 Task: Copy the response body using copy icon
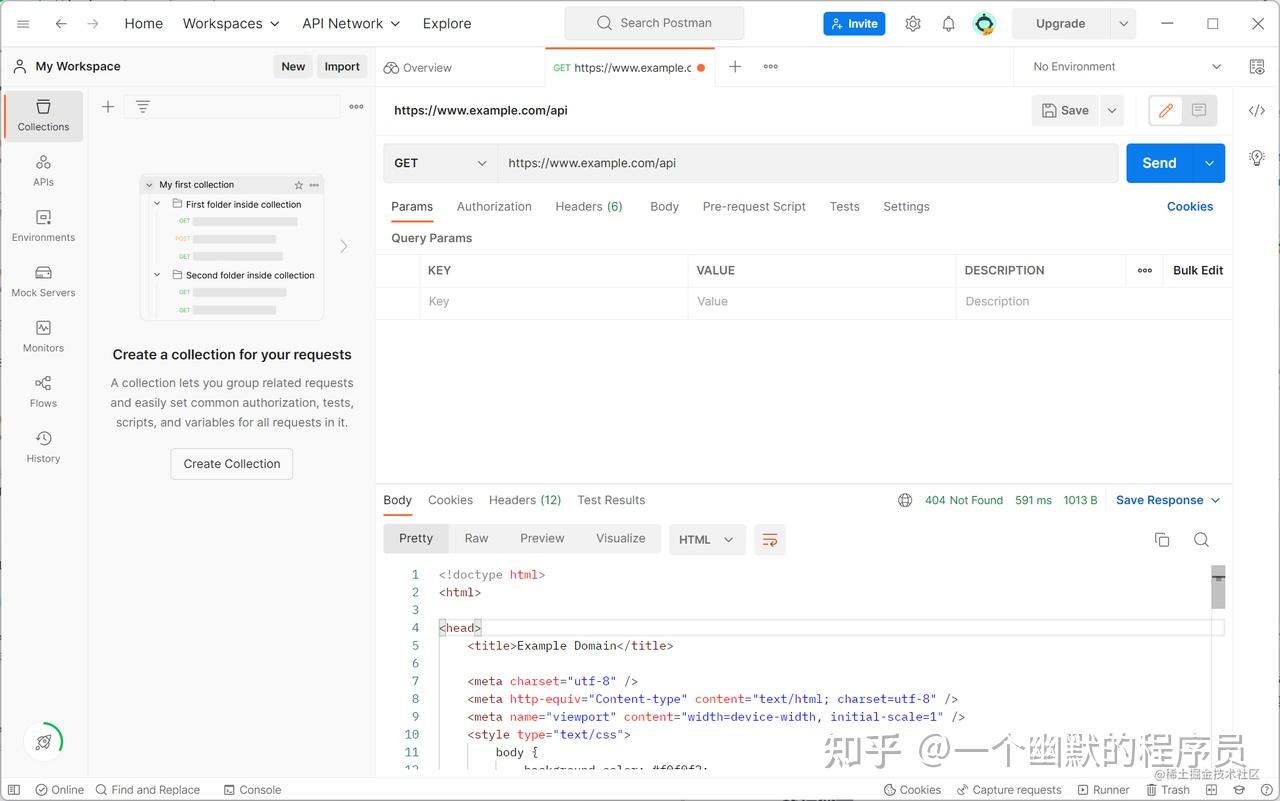1162,539
